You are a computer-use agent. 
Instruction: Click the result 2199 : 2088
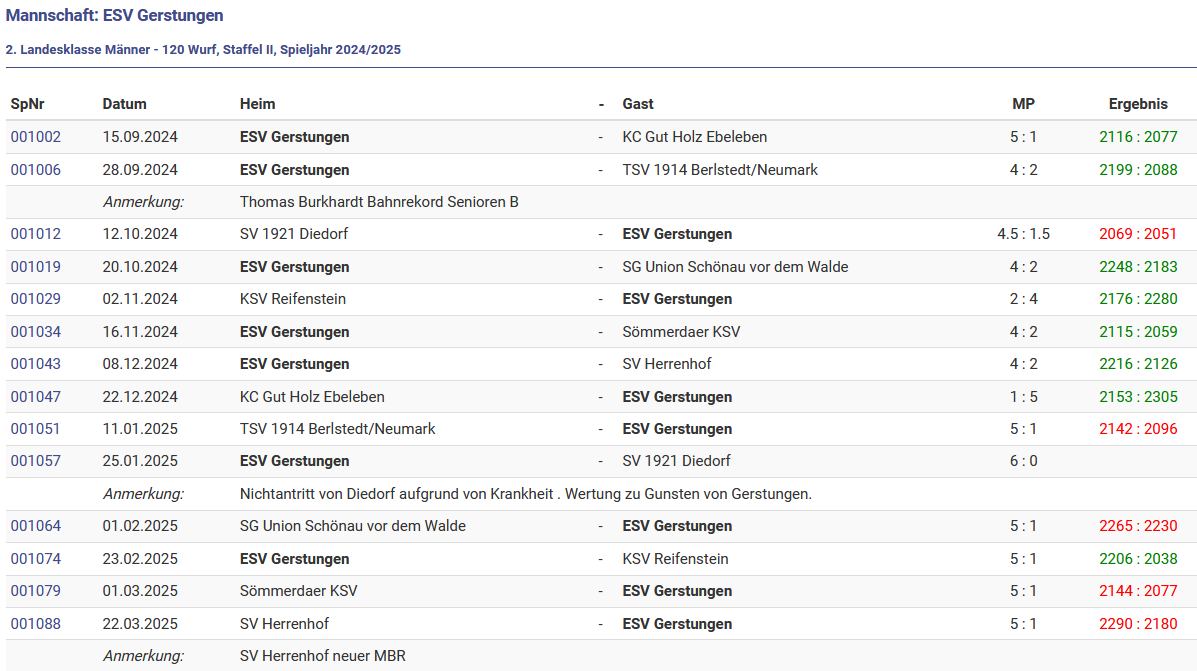pos(1138,170)
